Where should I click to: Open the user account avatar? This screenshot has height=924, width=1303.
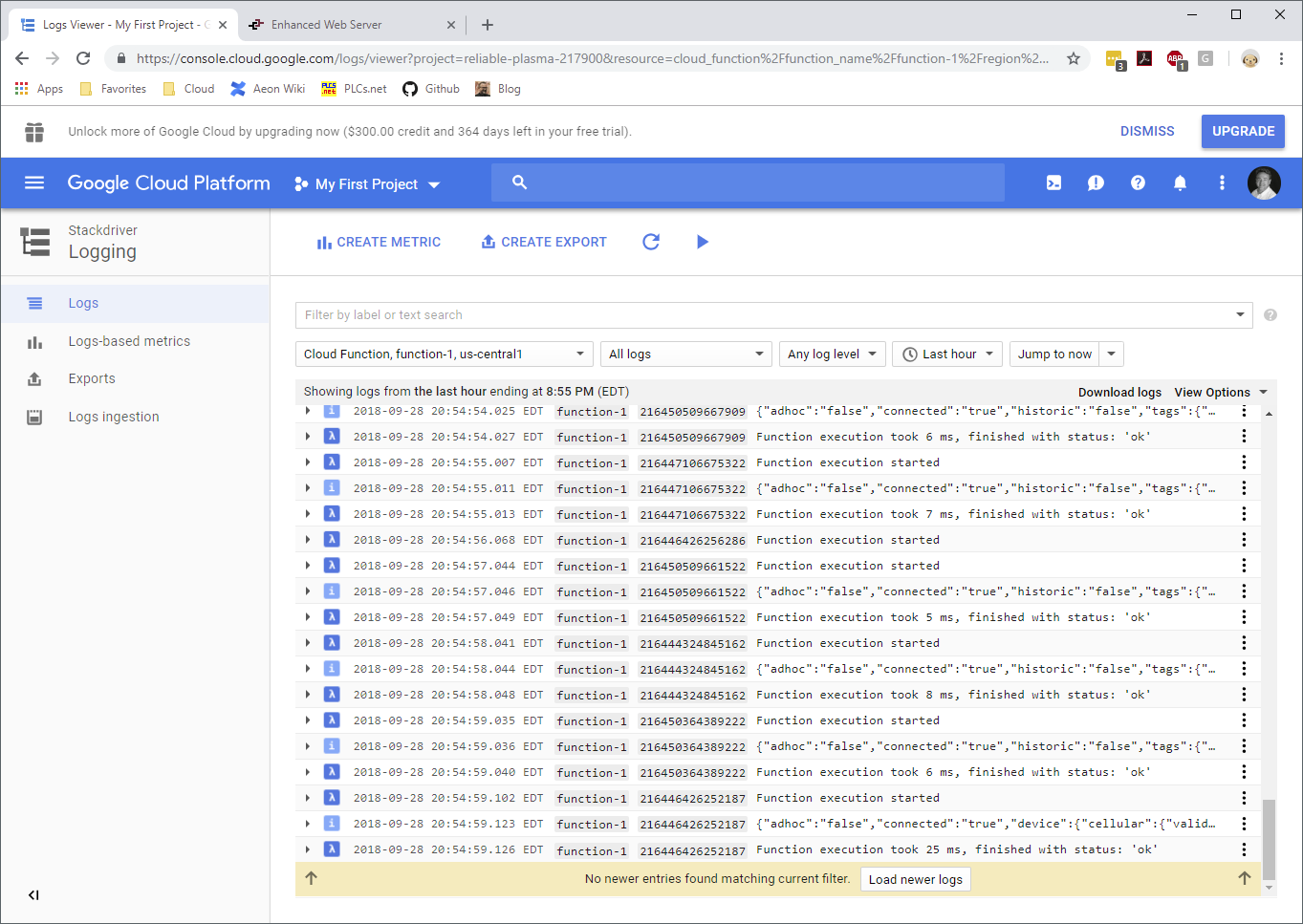pyautogui.click(x=1264, y=183)
